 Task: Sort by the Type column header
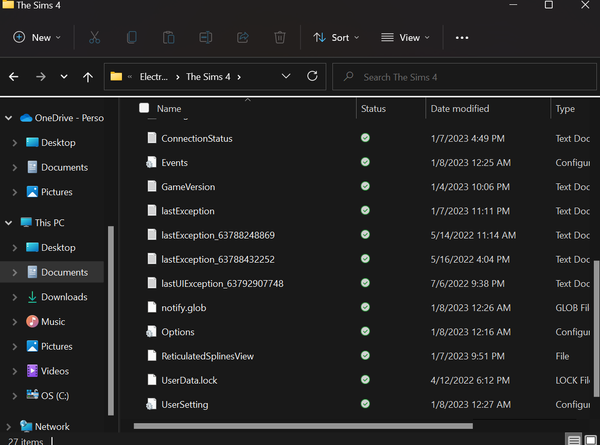(x=565, y=109)
